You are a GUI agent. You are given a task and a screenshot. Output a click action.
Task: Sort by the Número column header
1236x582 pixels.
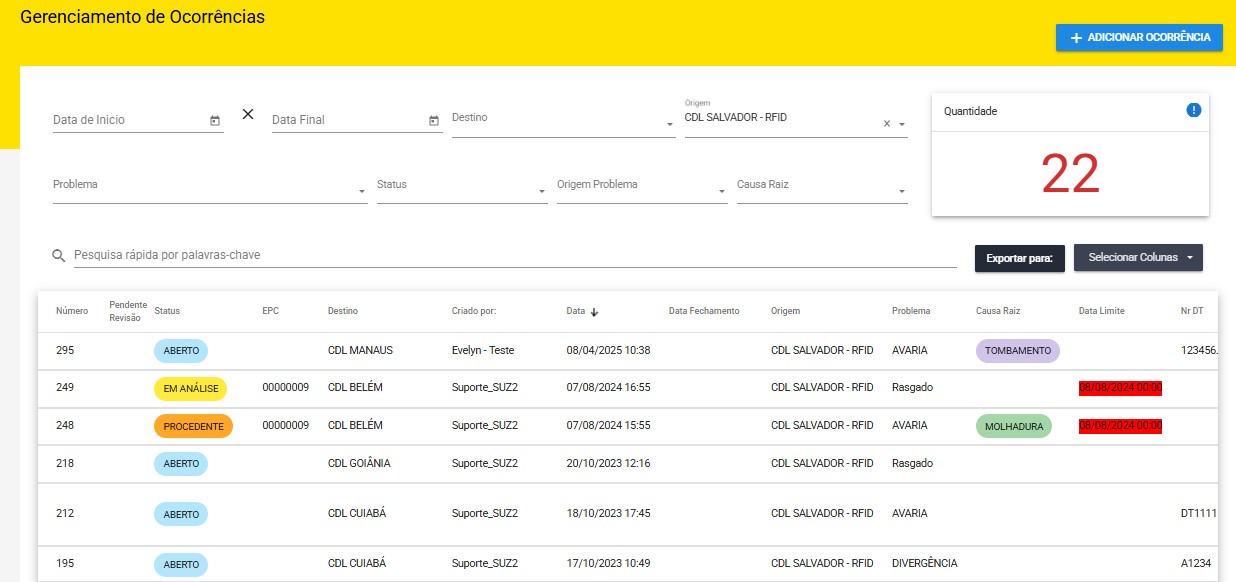point(72,311)
